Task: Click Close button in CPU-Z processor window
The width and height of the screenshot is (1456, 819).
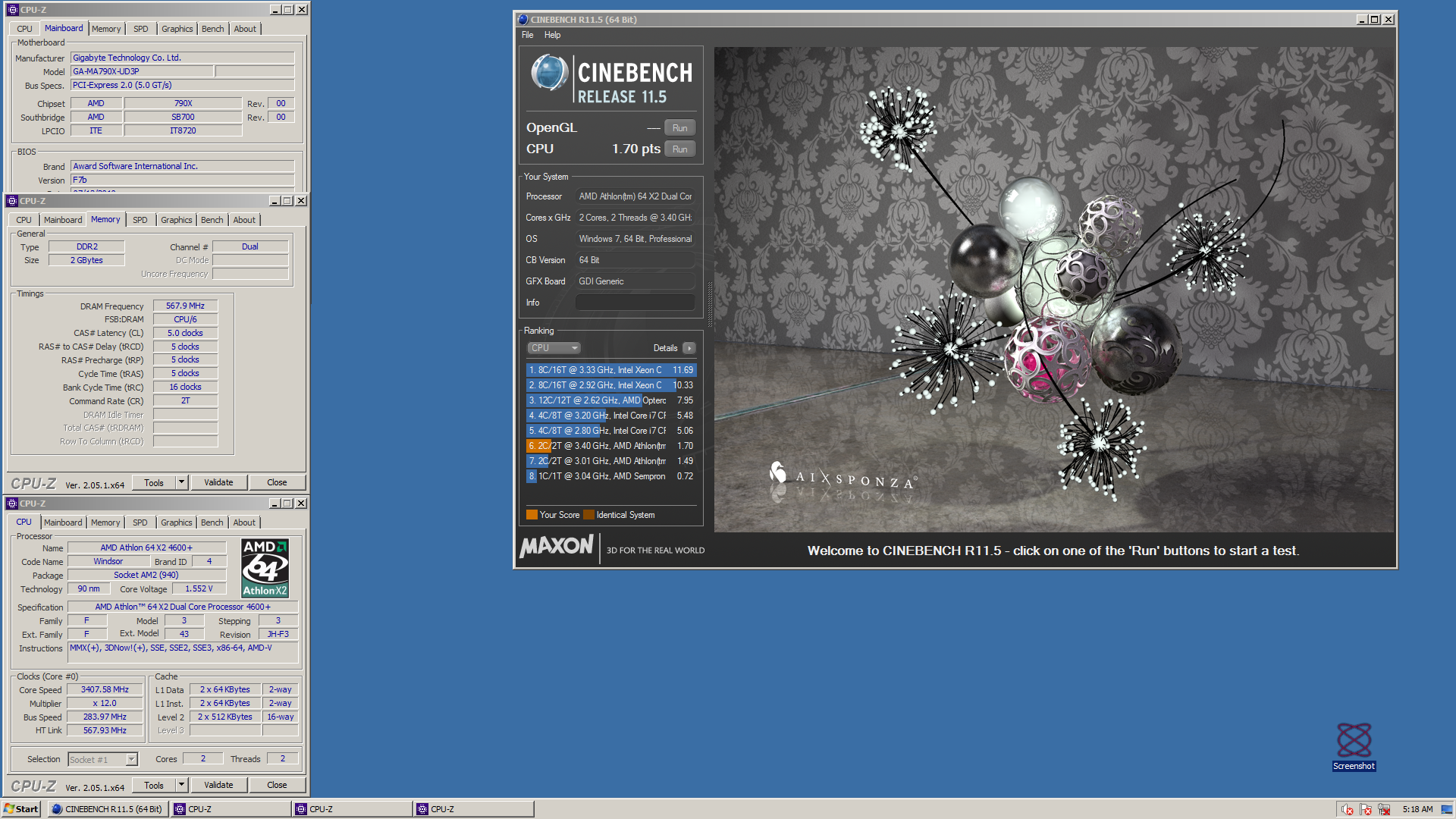Action: tap(277, 785)
